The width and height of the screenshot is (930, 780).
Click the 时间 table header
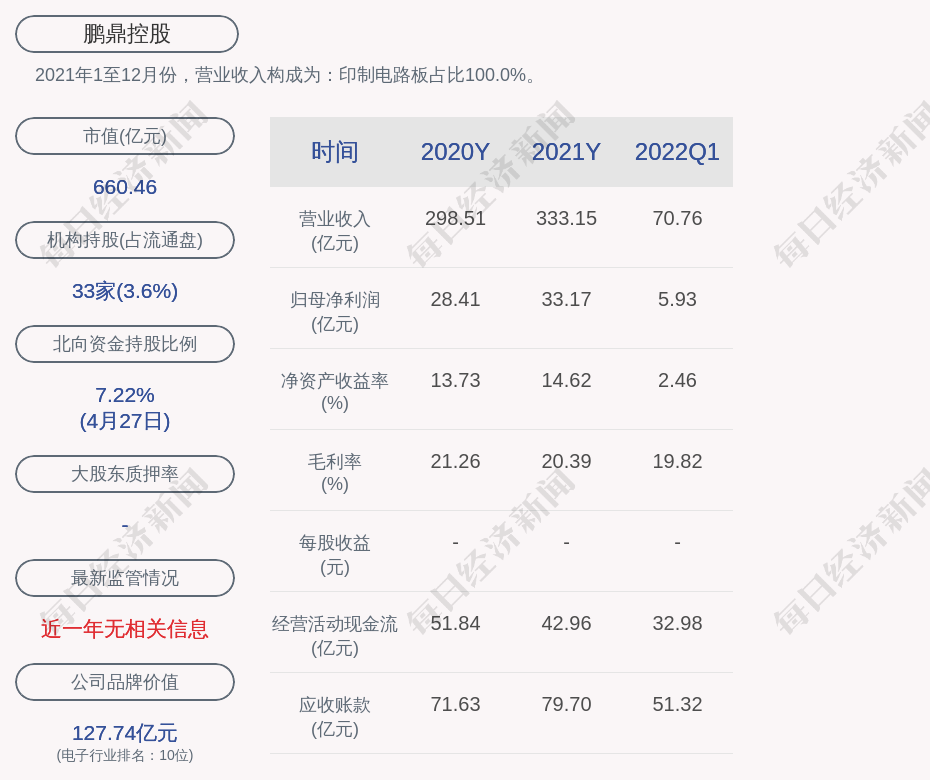tap(334, 152)
